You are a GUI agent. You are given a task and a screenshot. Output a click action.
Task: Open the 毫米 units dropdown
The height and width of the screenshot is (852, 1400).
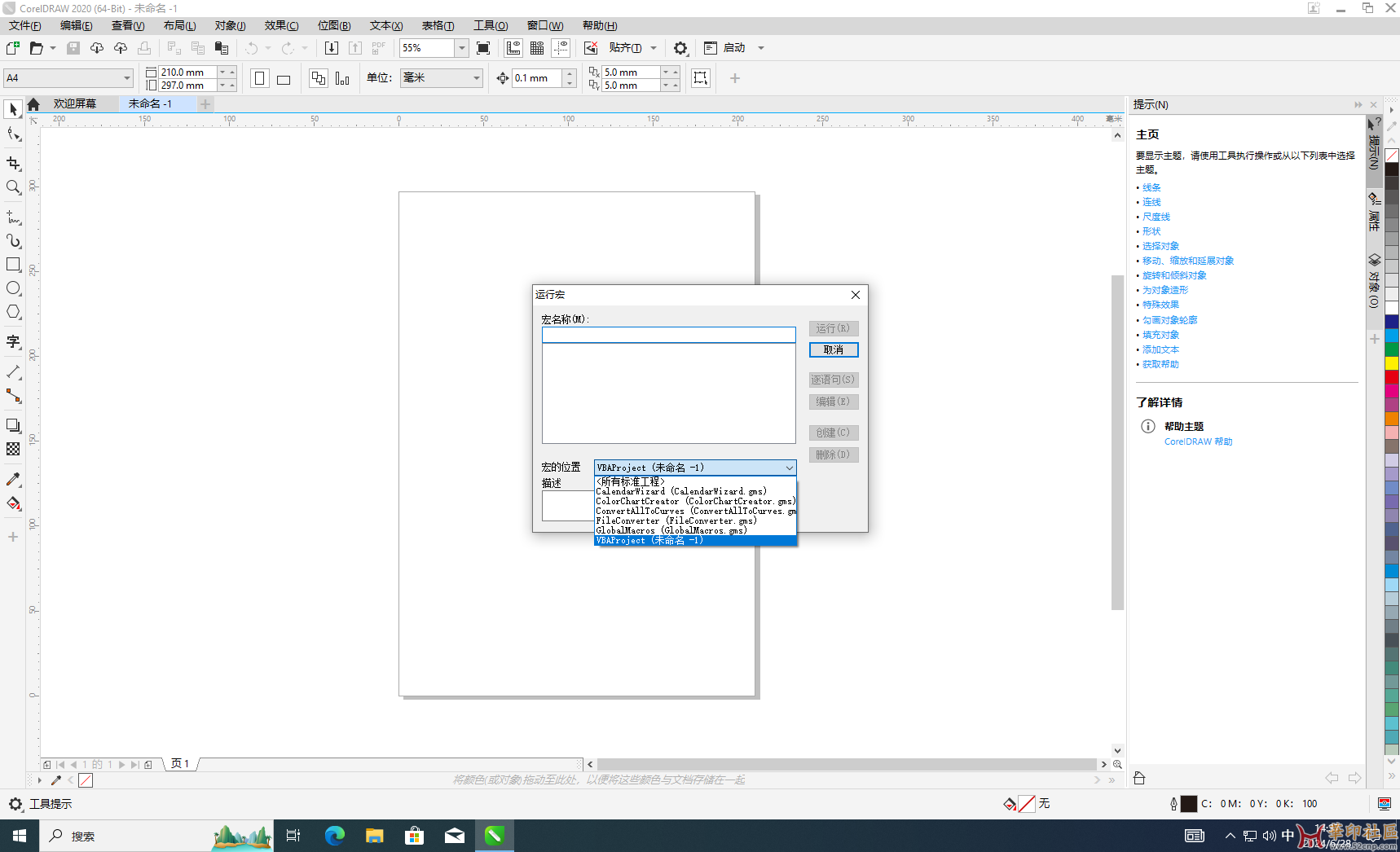(x=477, y=78)
